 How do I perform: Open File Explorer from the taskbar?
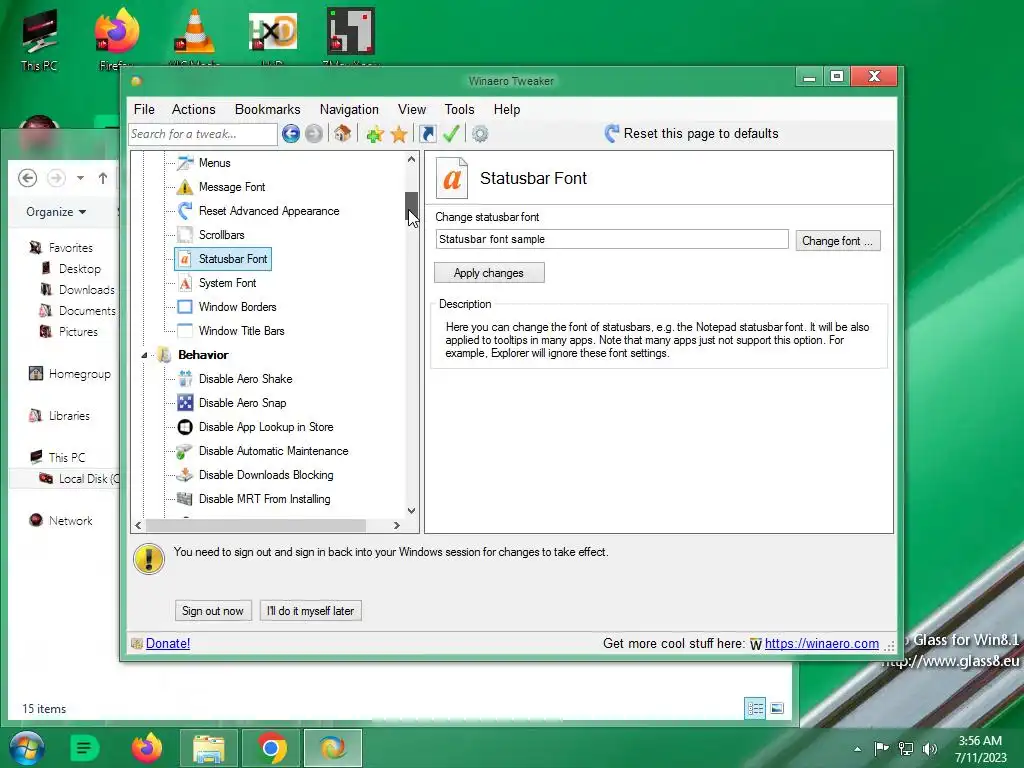[209, 748]
